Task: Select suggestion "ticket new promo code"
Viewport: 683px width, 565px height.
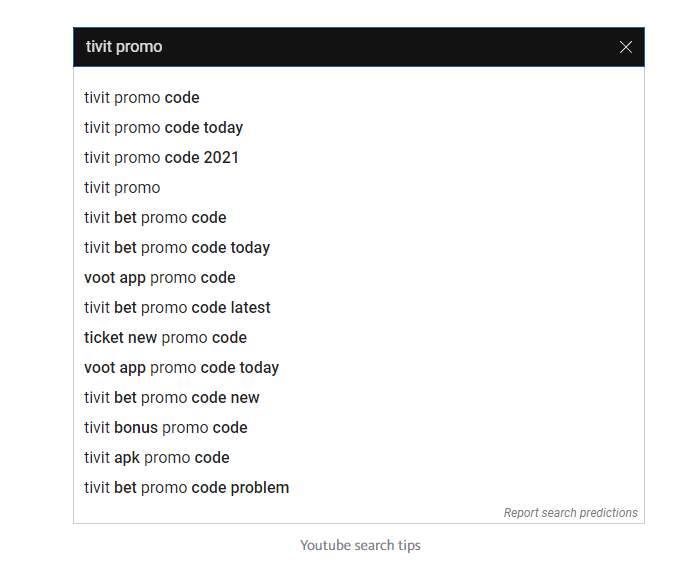Action: (x=165, y=338)
